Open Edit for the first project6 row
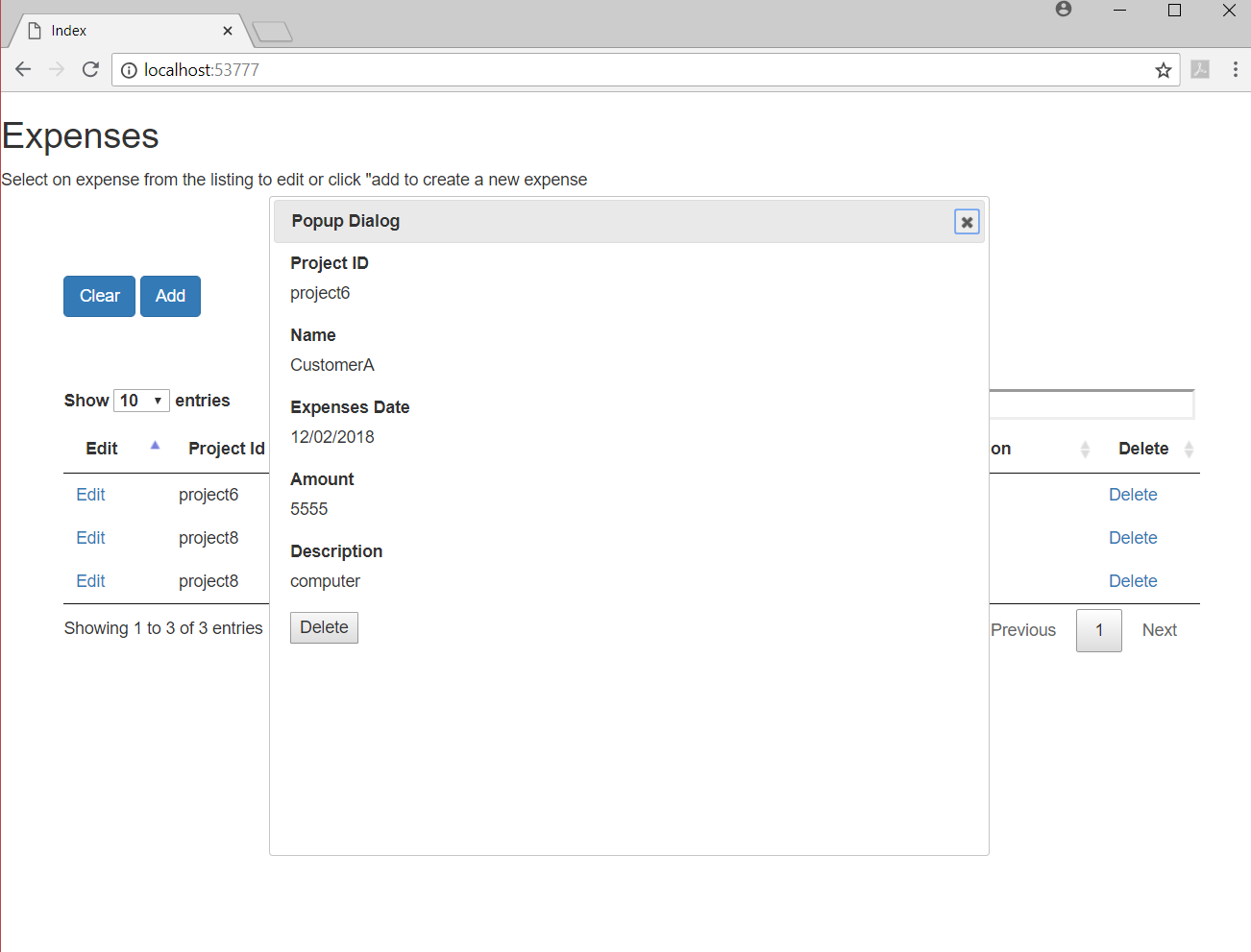Screen dimensions: 1251x952 pyautogui.click(x=89, y=494)
